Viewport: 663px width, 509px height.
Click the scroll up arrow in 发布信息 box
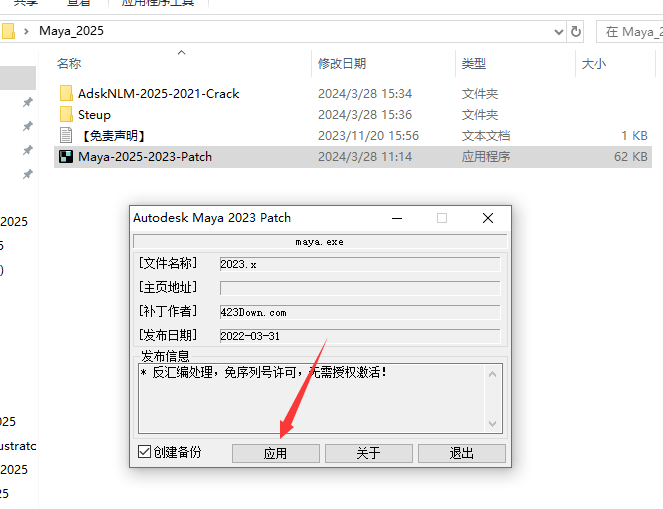tap(493, 374)
